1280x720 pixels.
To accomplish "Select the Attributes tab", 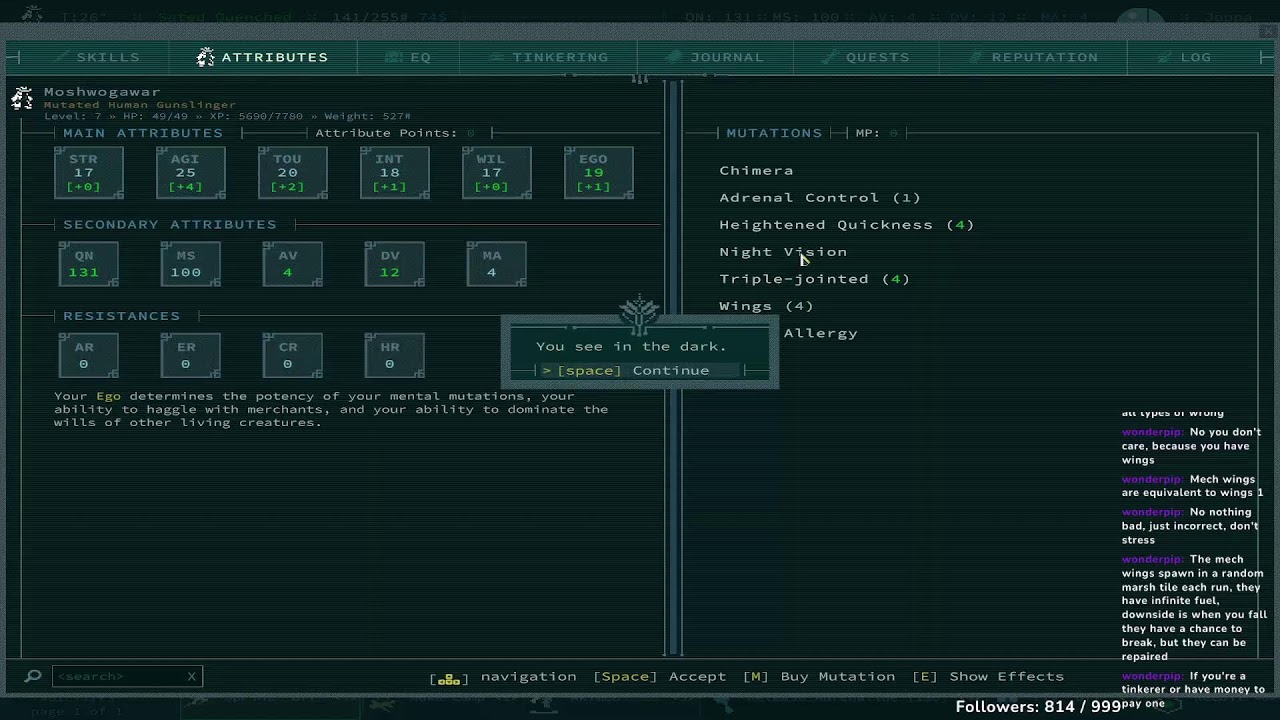I will [262, 57].
